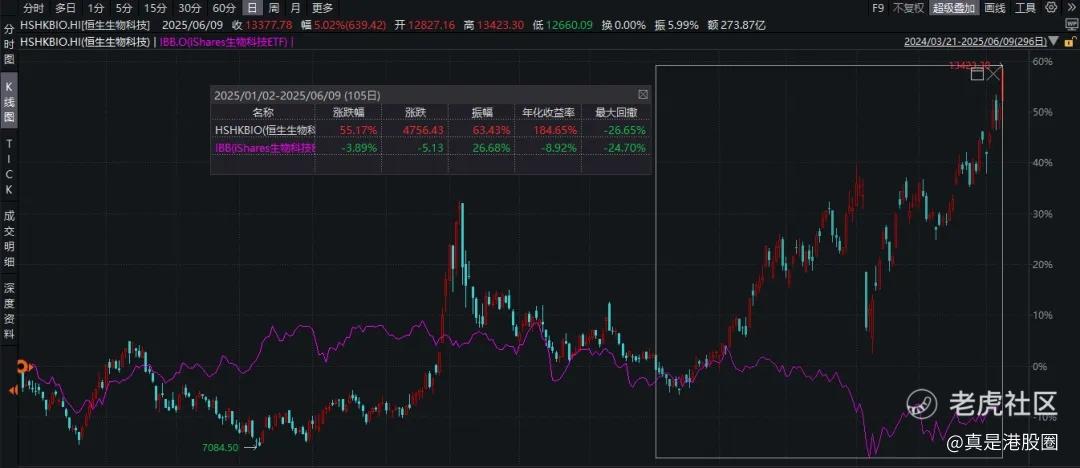Select the 周 weekly interval
Viewport: 1080px width, 468px height.
click(274, 8)
